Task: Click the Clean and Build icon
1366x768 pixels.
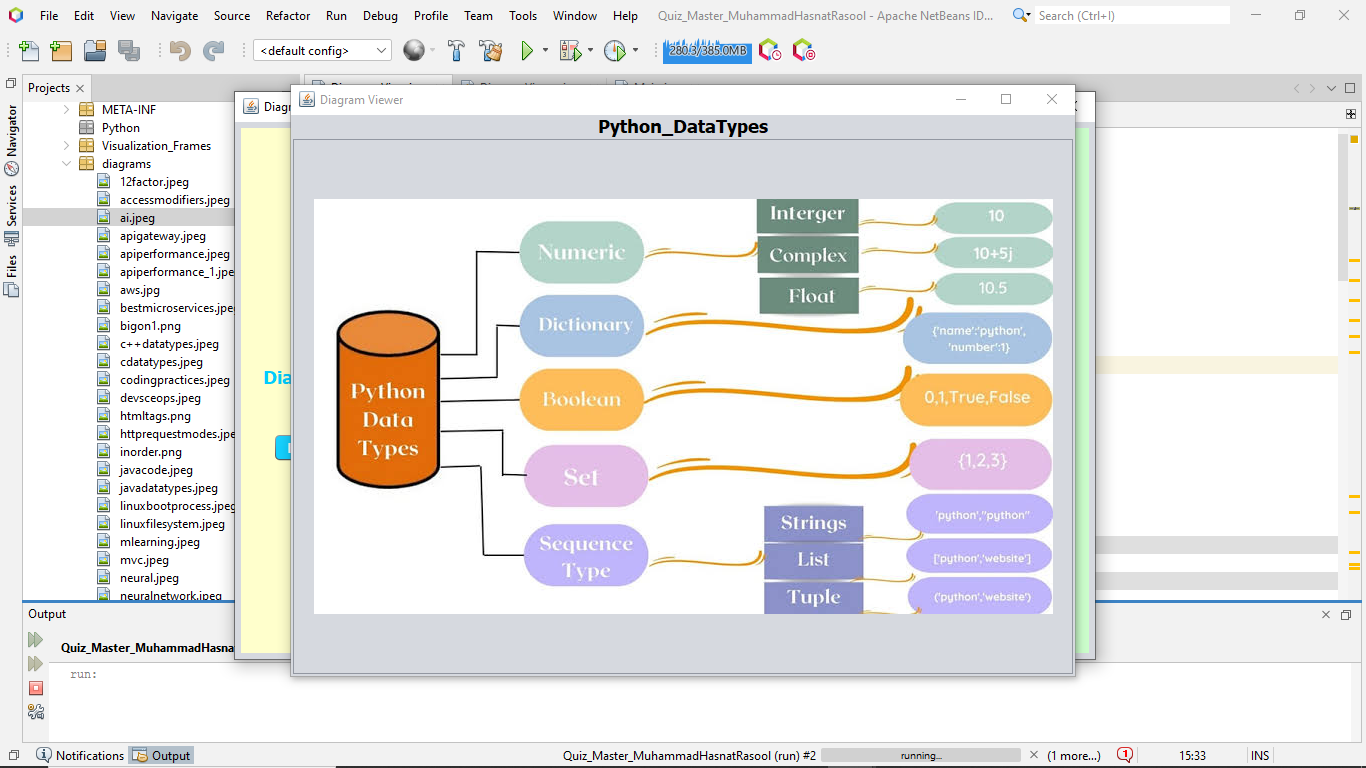Action: tap(490, 51)
